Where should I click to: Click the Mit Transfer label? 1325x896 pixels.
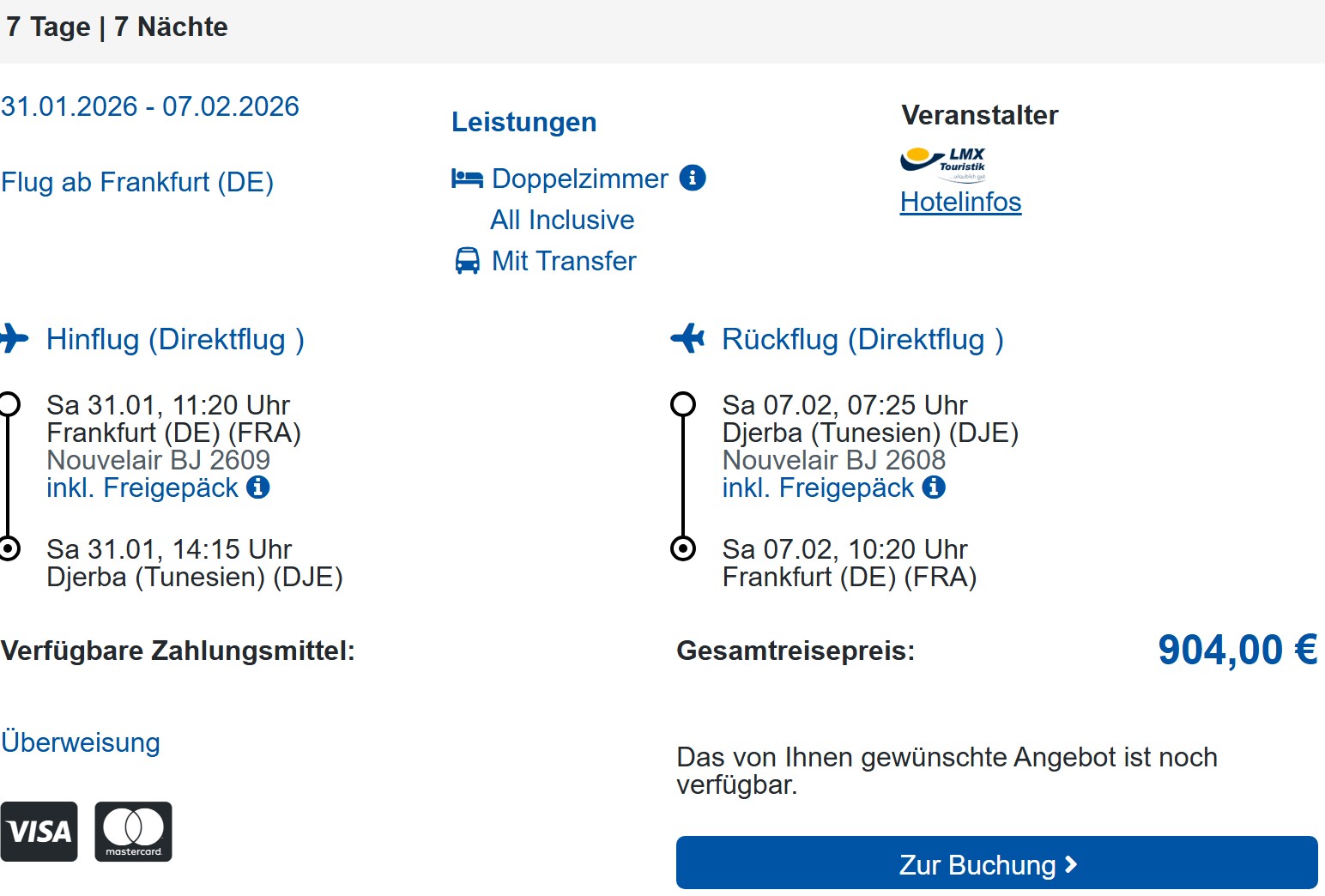coord(564,261)
